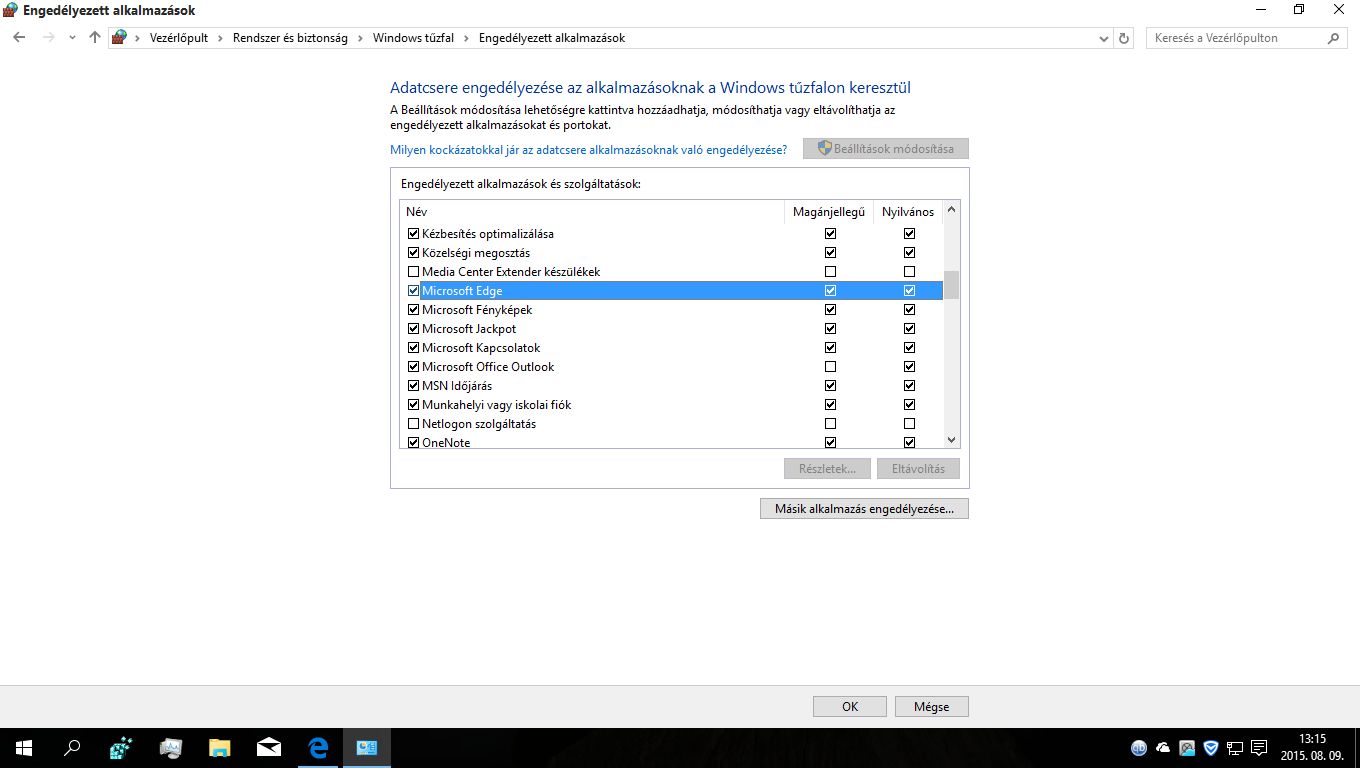Click the Control Panel icon in address bar
Image resolution: width=1360 pixels, height=768 pixels.
[120, 38]
